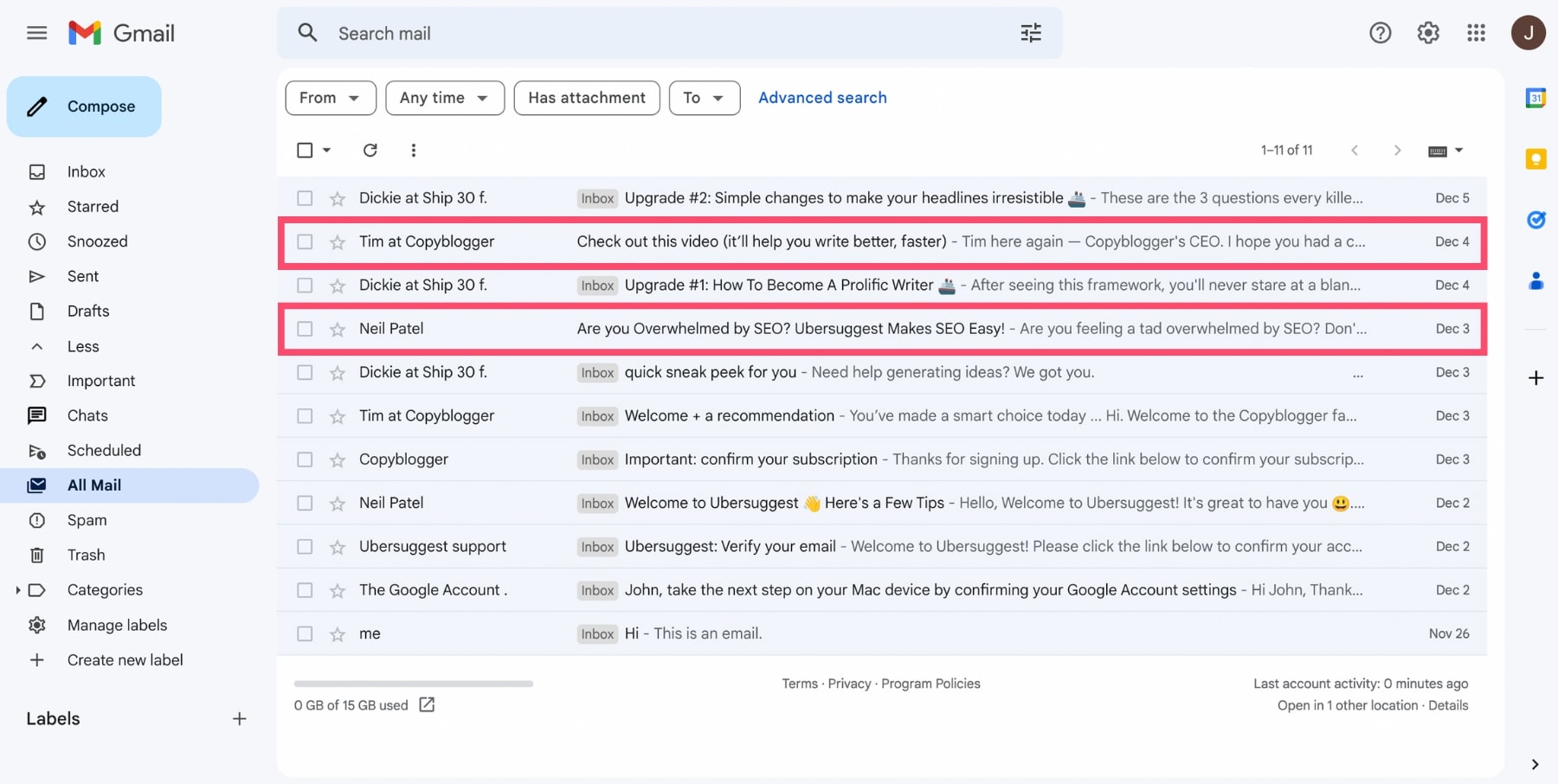1558x784 pixels.
Task: Expand the From filter dropdown
Action: click(330, 98)
